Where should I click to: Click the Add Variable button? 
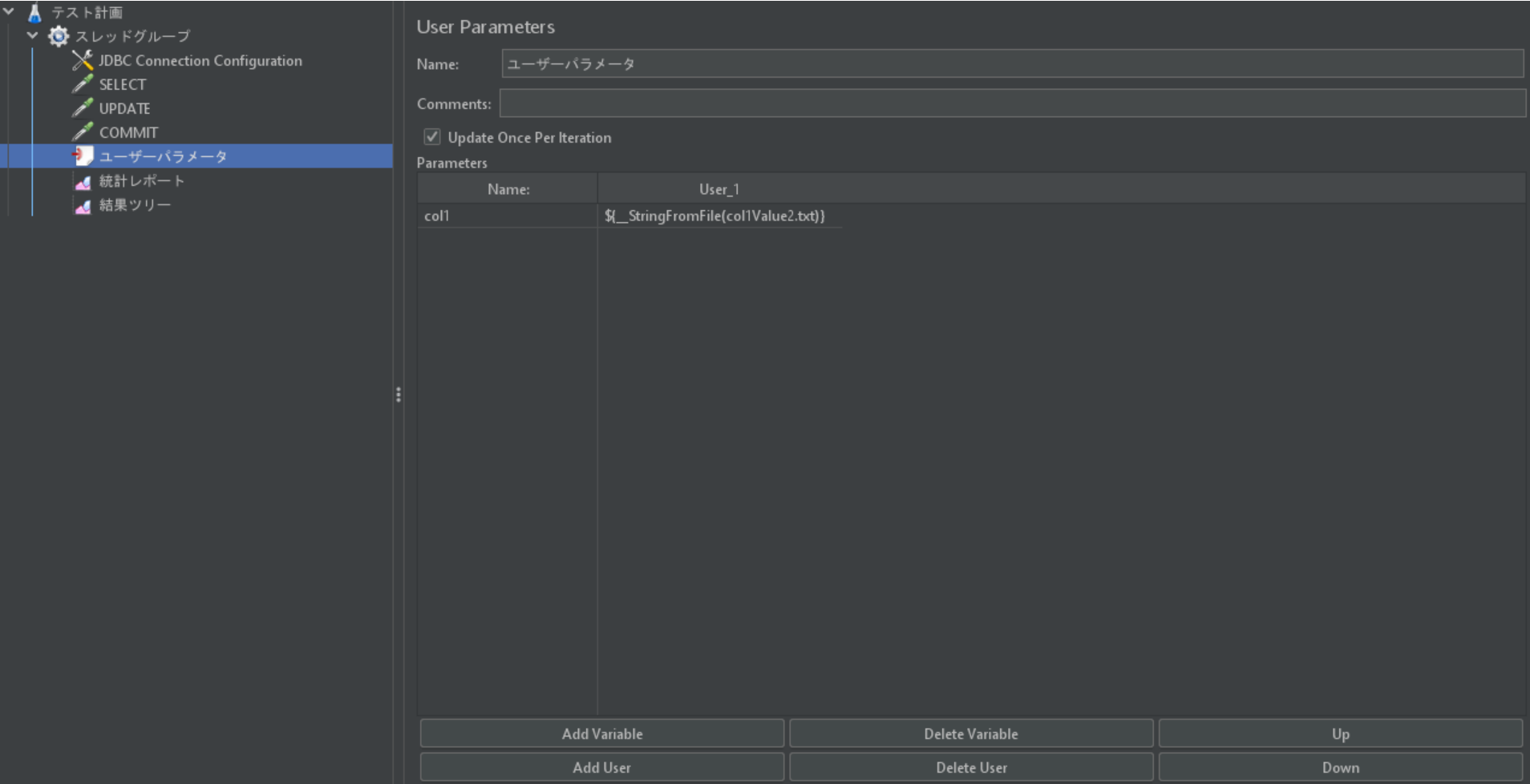pos(602,733)
